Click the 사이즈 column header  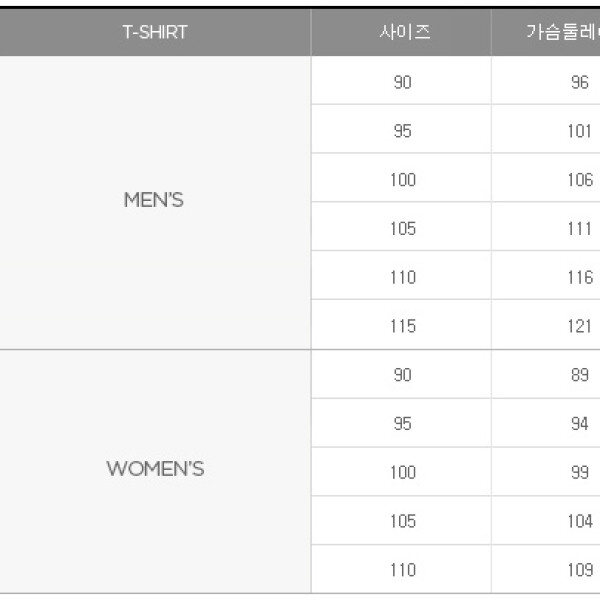pyautogui.click(x=401, y=32)
